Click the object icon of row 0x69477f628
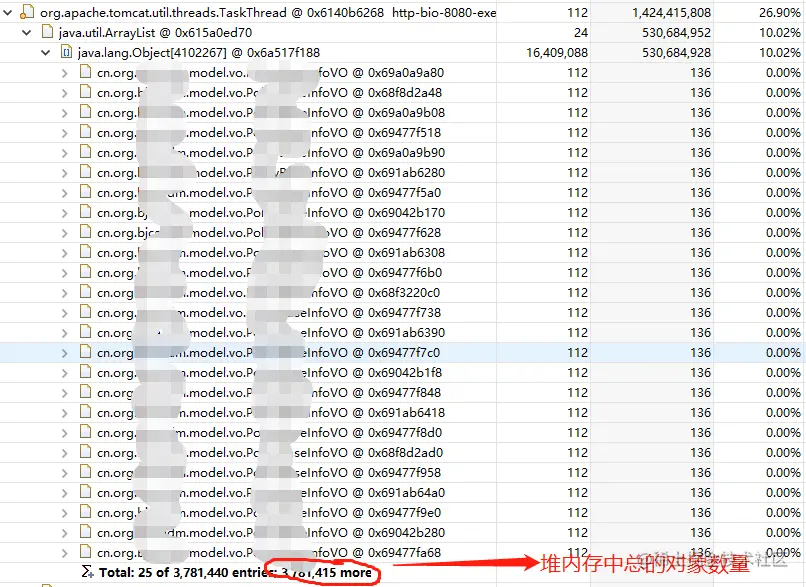806x587 pixels. tap(85, 232)
